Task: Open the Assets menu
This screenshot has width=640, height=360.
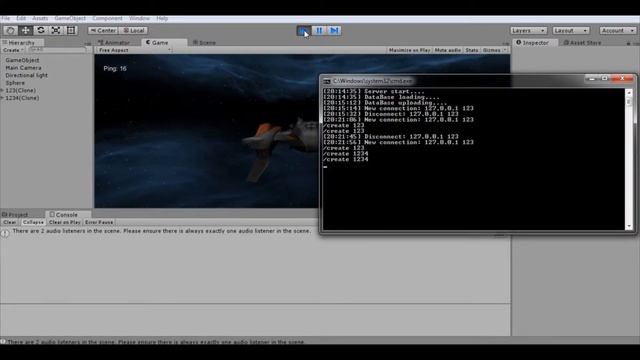Action: (x=40, y=18)
